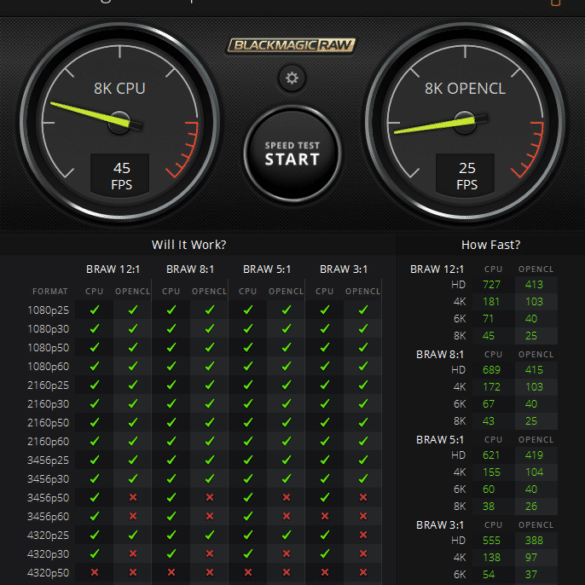The width and height of the screenshot is (585, 585).
Task: Click the 138 BRAW 3:1 4K value
Action: tap(491, 557)
